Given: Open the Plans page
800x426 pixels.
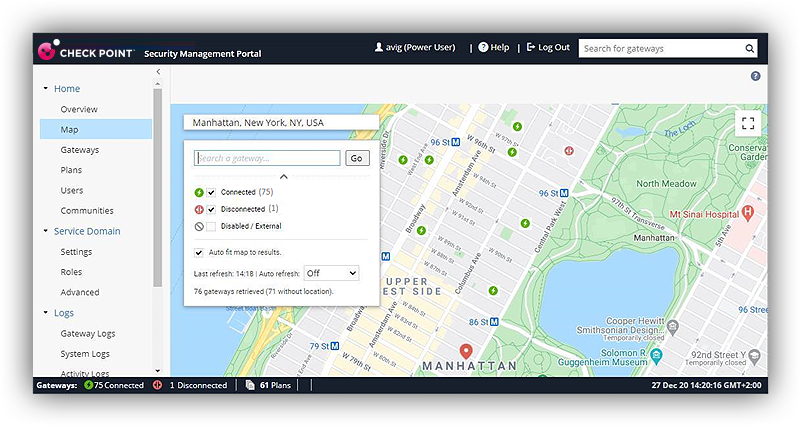Looking at the screenshot, I should [x=71, y=170].
